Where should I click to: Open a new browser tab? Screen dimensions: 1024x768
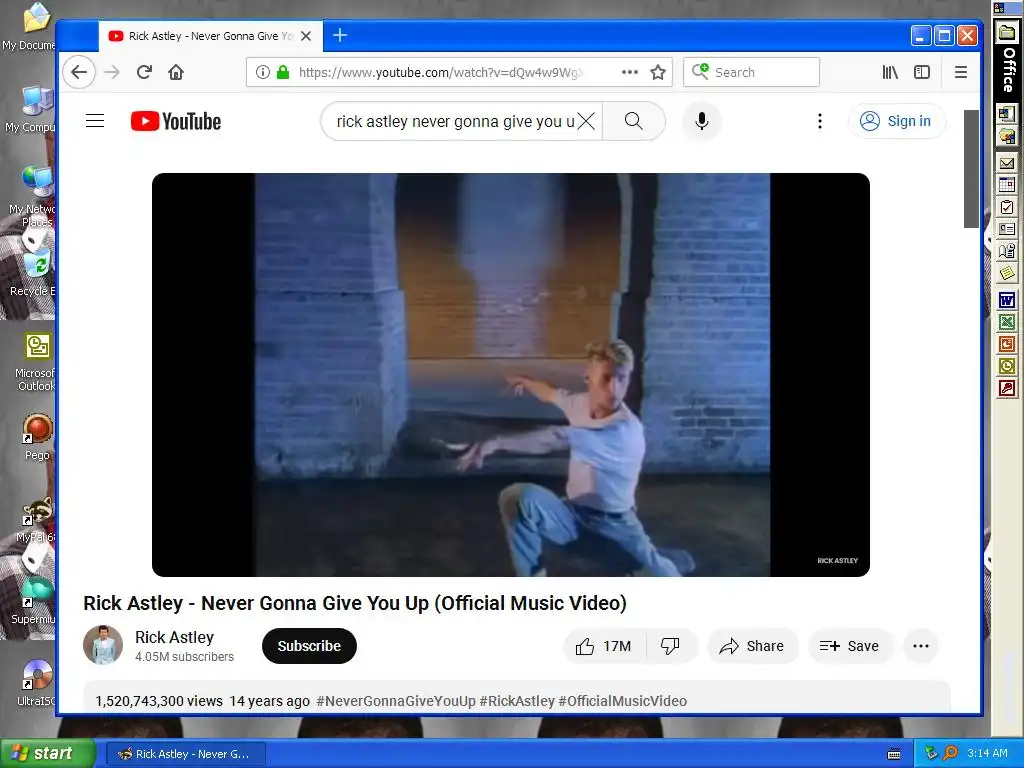(x=340, y=35)
